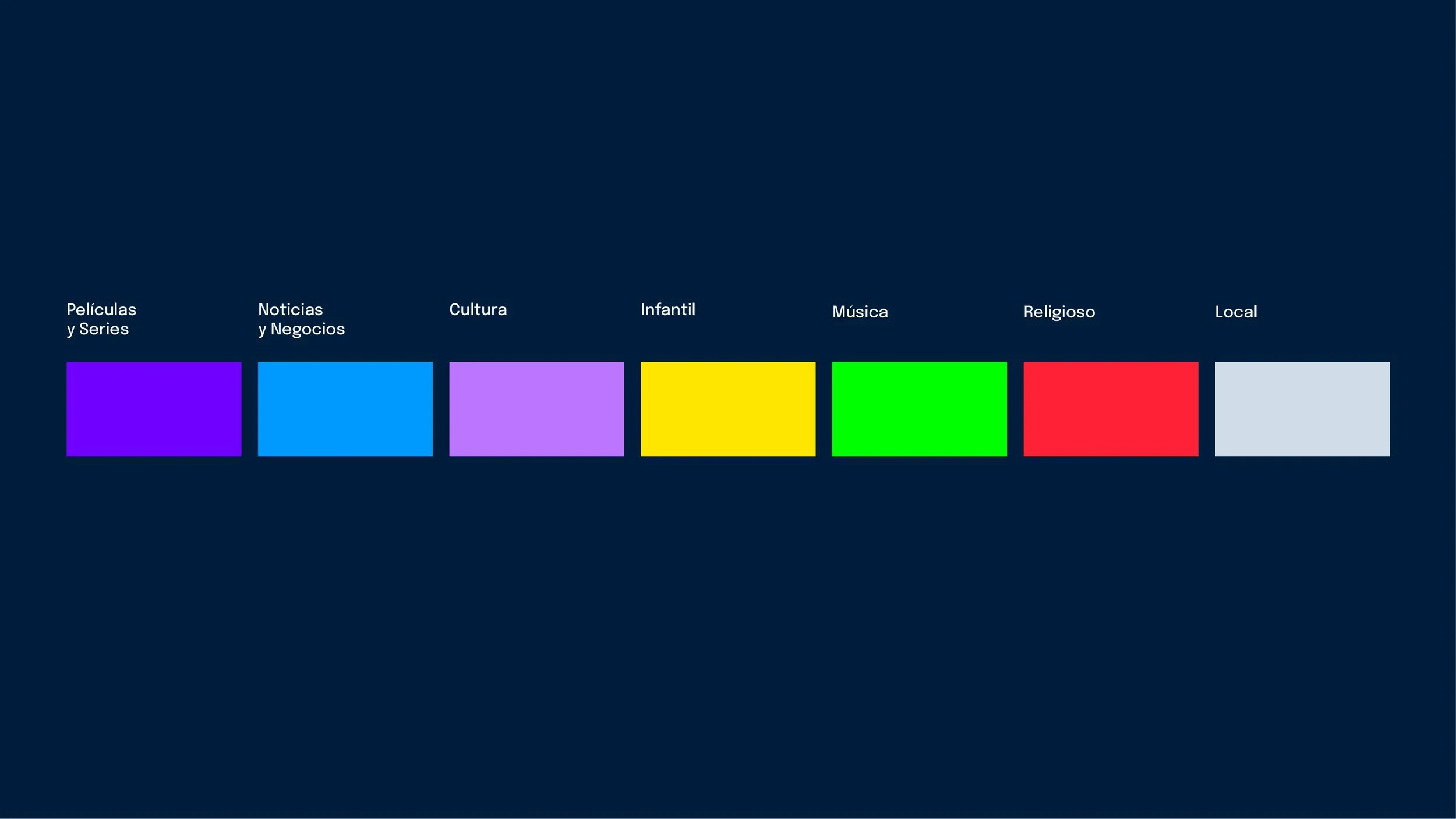
Task: Select the Infantil category label
Action: pos(667,309)
